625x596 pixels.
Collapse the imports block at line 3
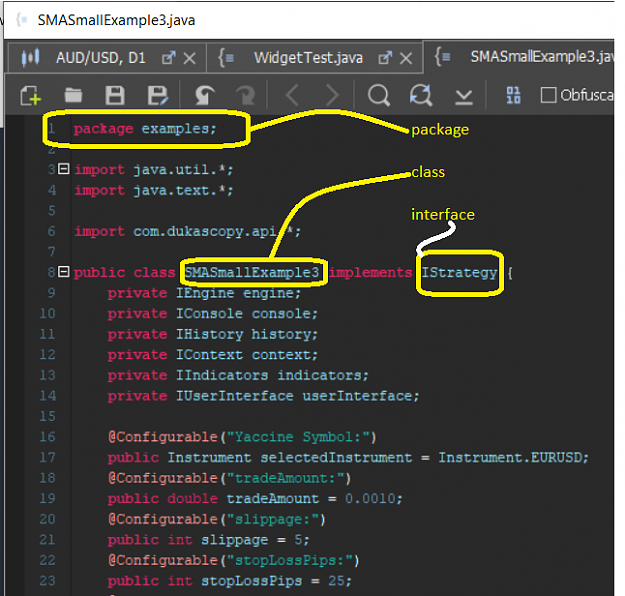[64, 169]
